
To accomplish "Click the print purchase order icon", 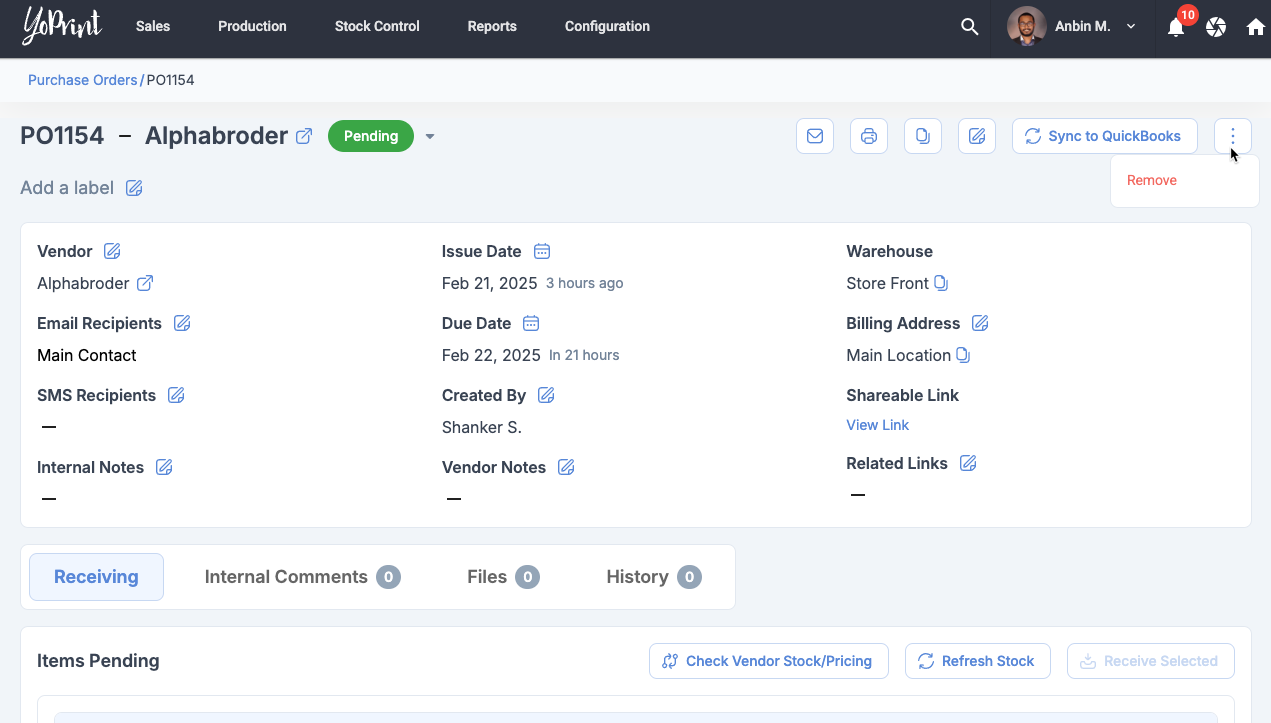I will [869, 136].
